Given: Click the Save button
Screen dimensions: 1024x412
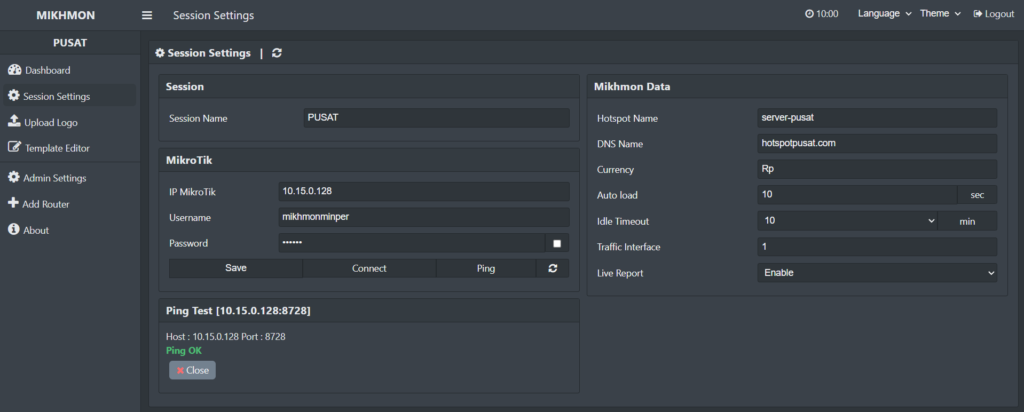Looking at the screenshot, I should tap(236, 268).
